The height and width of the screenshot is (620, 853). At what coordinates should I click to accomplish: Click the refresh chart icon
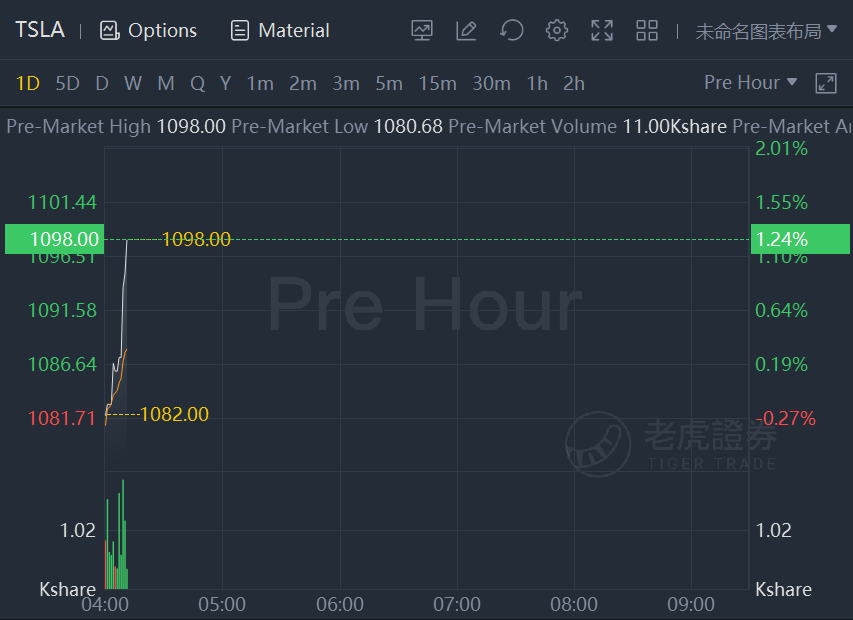[512, 31]
